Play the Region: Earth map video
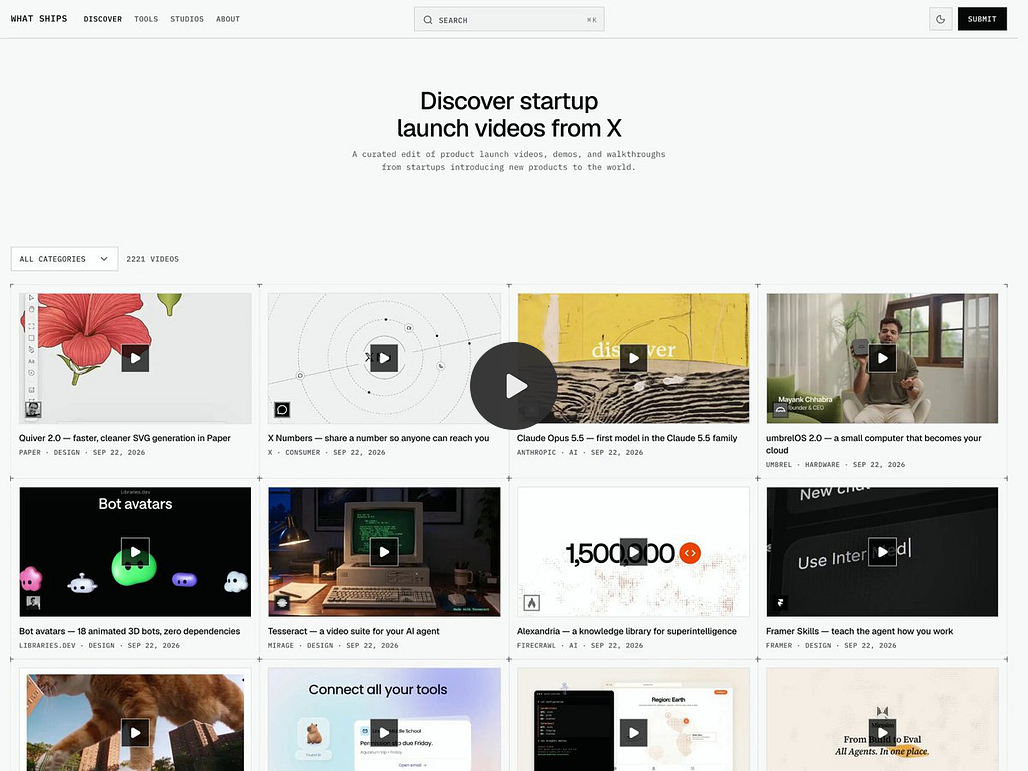 [633, 732]
